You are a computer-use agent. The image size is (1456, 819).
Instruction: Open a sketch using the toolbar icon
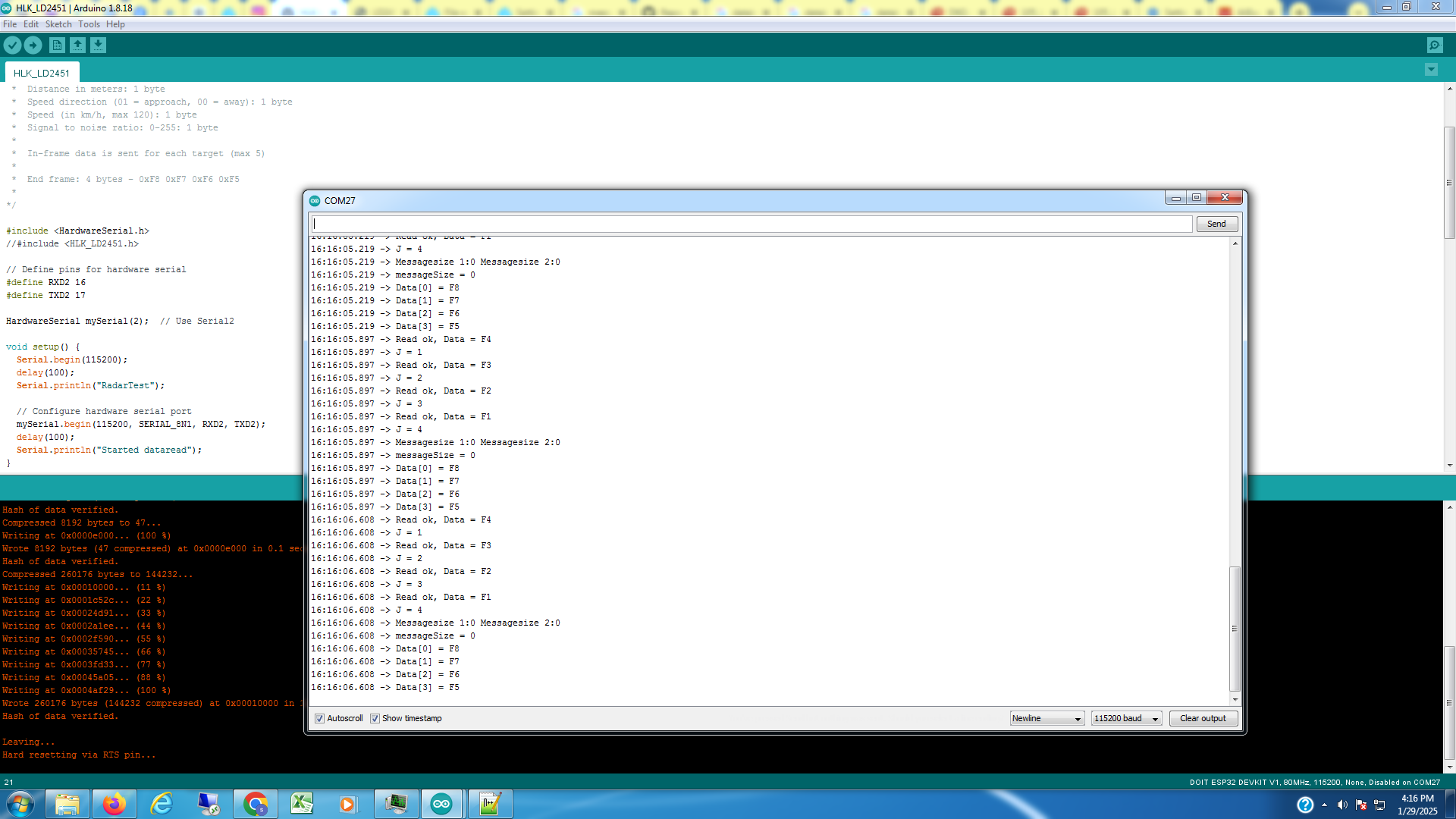pyautogui.click(x=77, y=45)
